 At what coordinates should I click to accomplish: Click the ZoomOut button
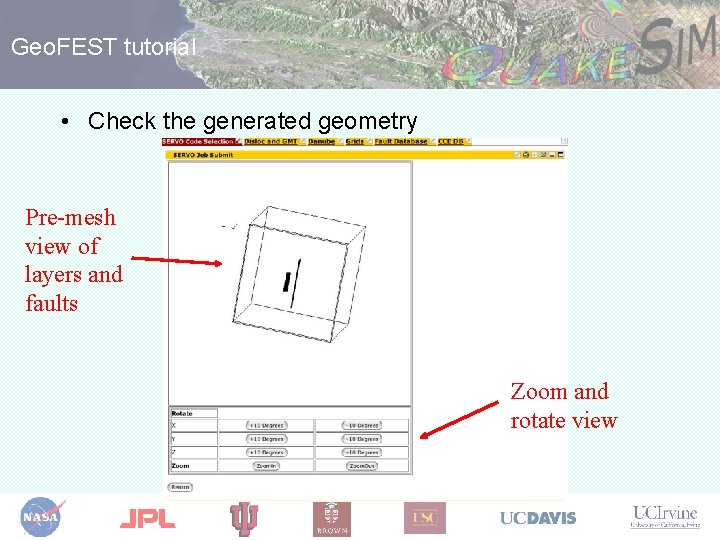[362, 466]
